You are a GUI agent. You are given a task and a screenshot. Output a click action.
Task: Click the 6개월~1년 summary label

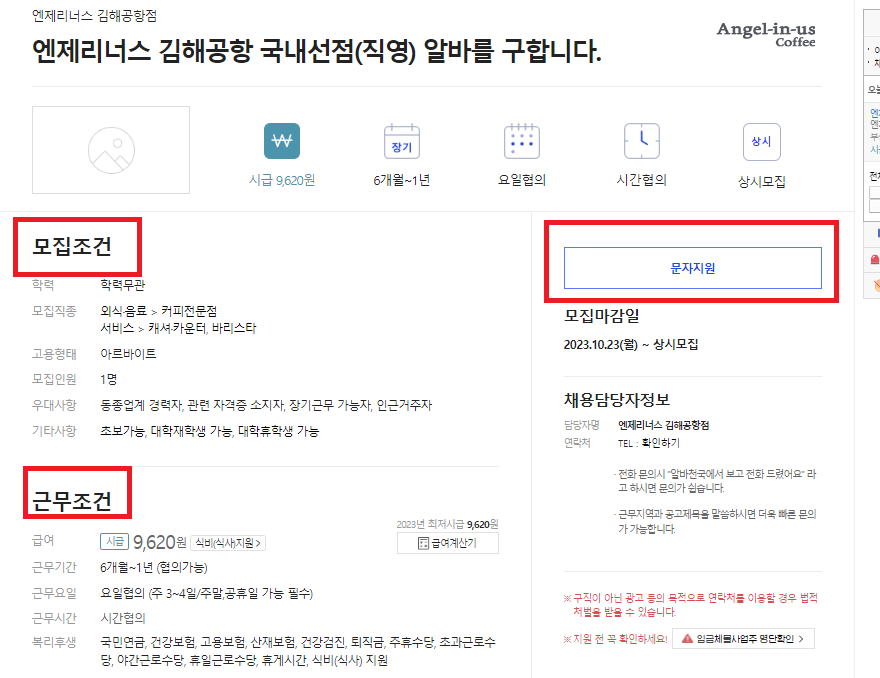tap(402, 180)
